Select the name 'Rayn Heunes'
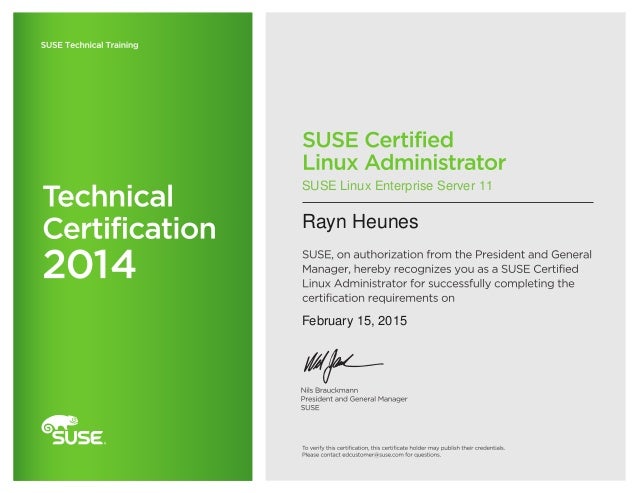 pos(360,222)
